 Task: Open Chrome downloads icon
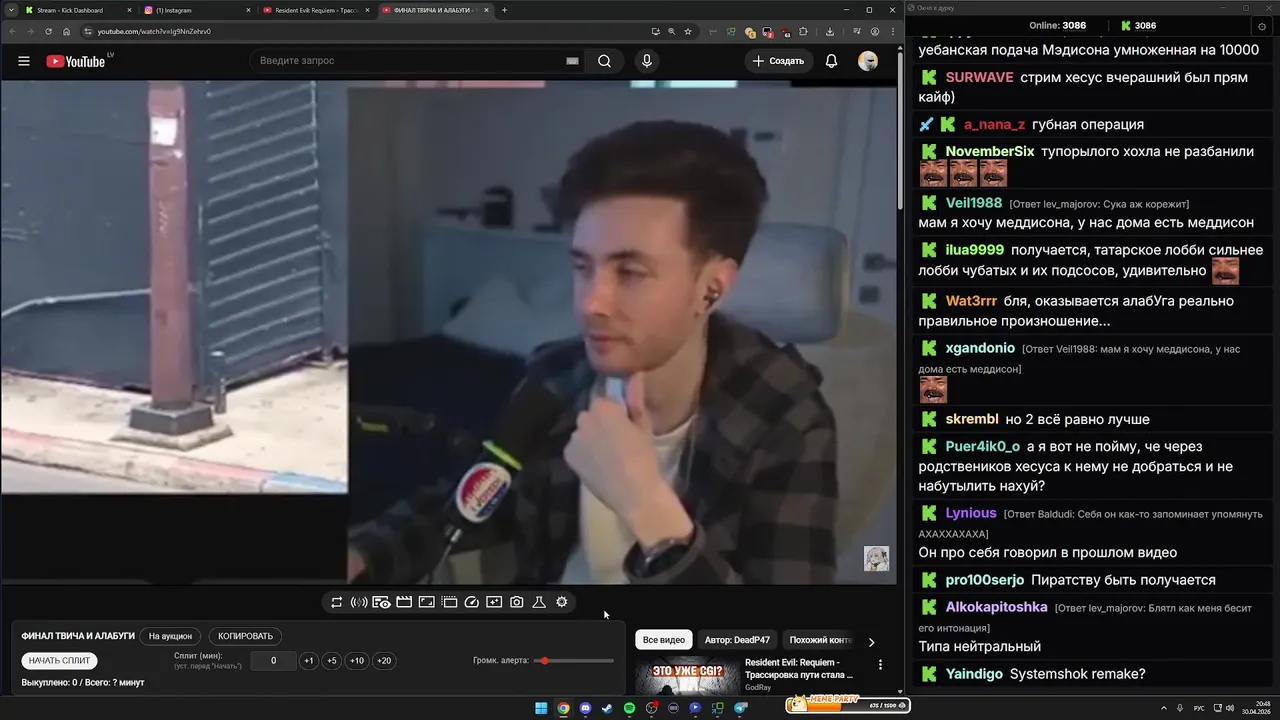point(830,31)
